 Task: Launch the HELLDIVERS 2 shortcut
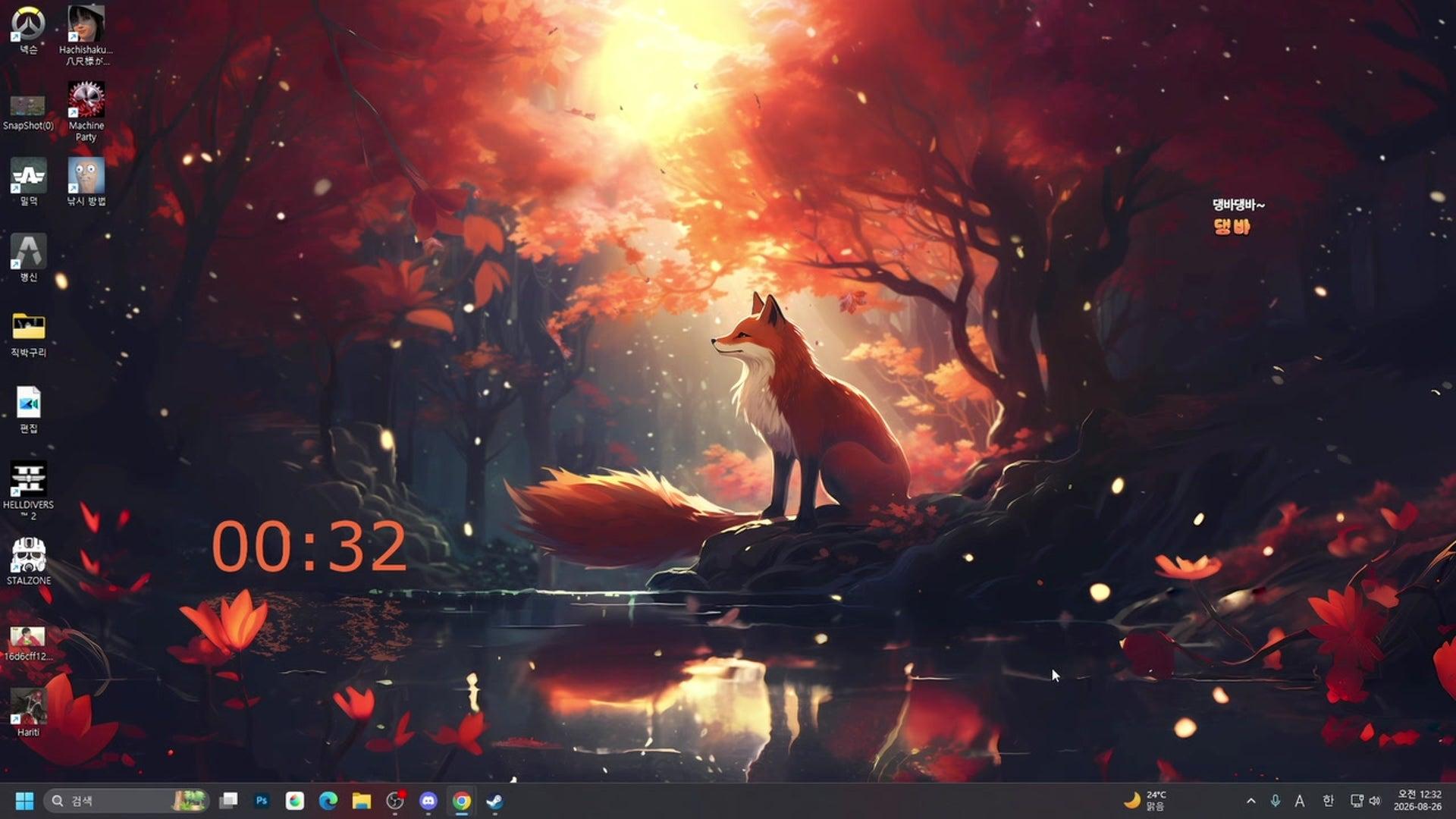[28, 491]
